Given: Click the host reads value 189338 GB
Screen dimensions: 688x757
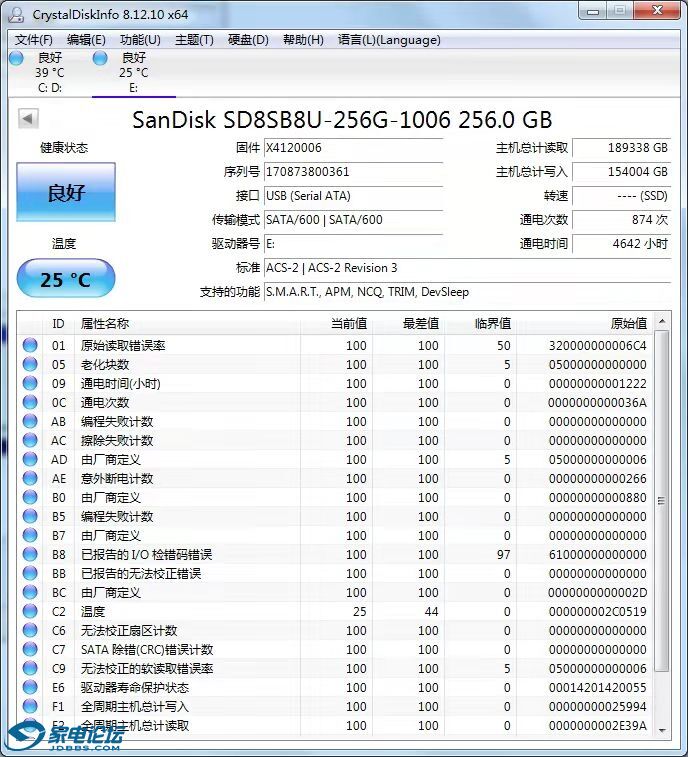Looking at the screenshot, I should coord(621,148).
